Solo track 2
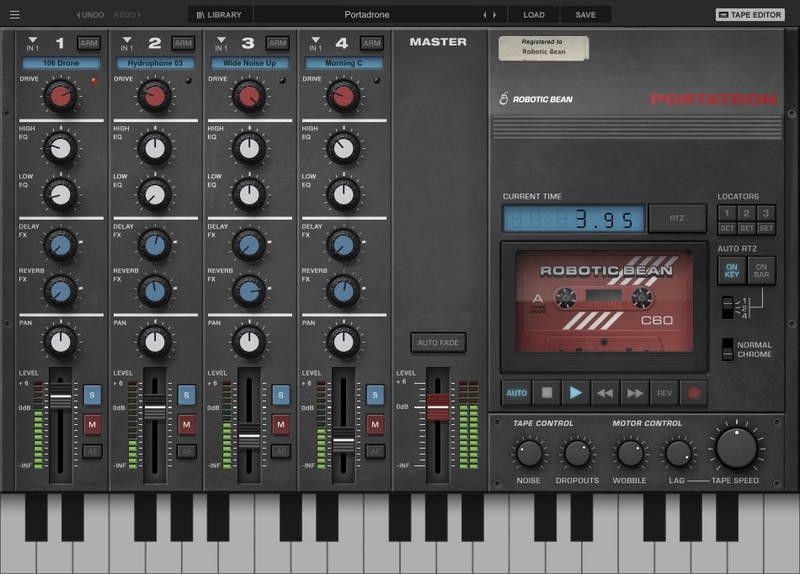This screenshot has height=574, width=800. (187, 395)
